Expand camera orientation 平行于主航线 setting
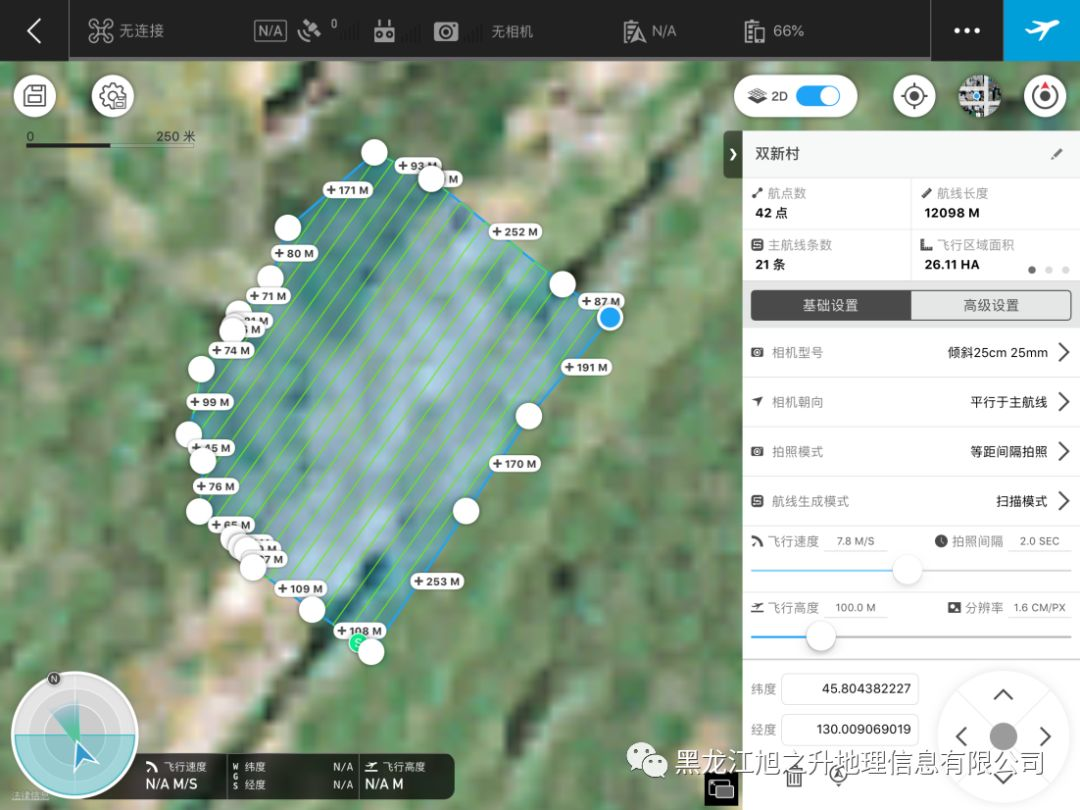 (1063, 401)
